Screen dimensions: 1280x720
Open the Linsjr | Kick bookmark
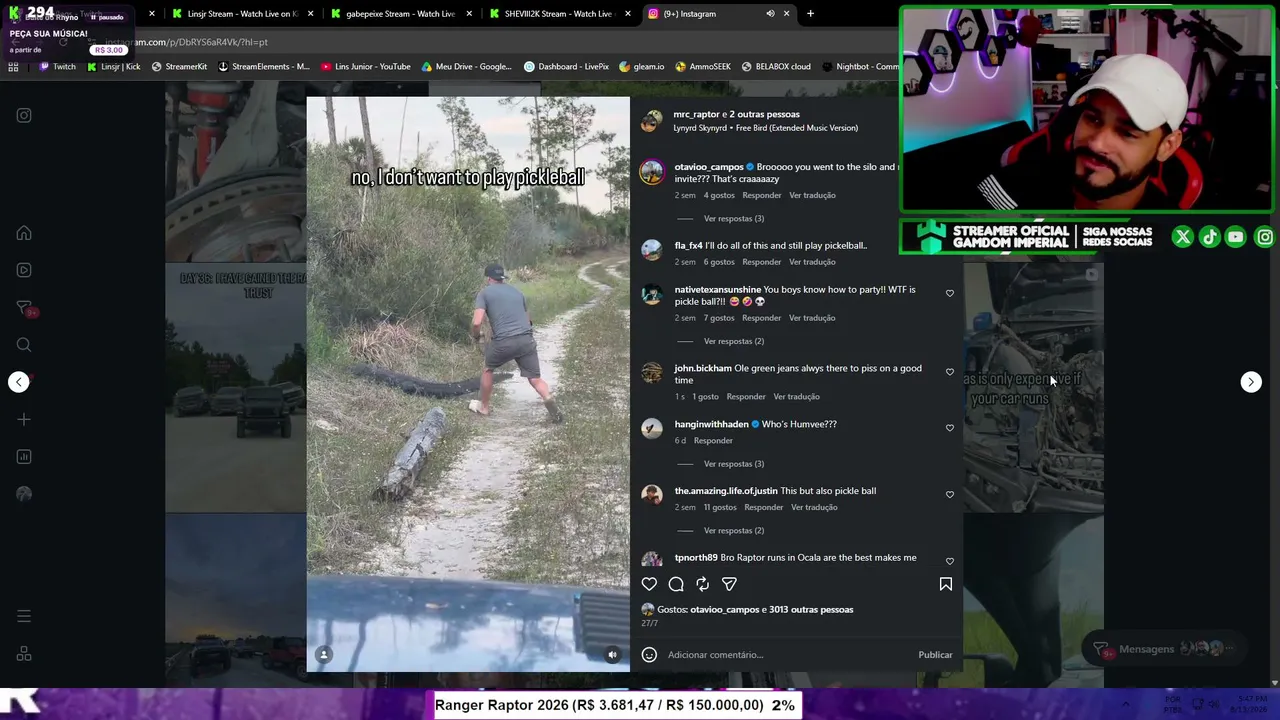[113, 67]
